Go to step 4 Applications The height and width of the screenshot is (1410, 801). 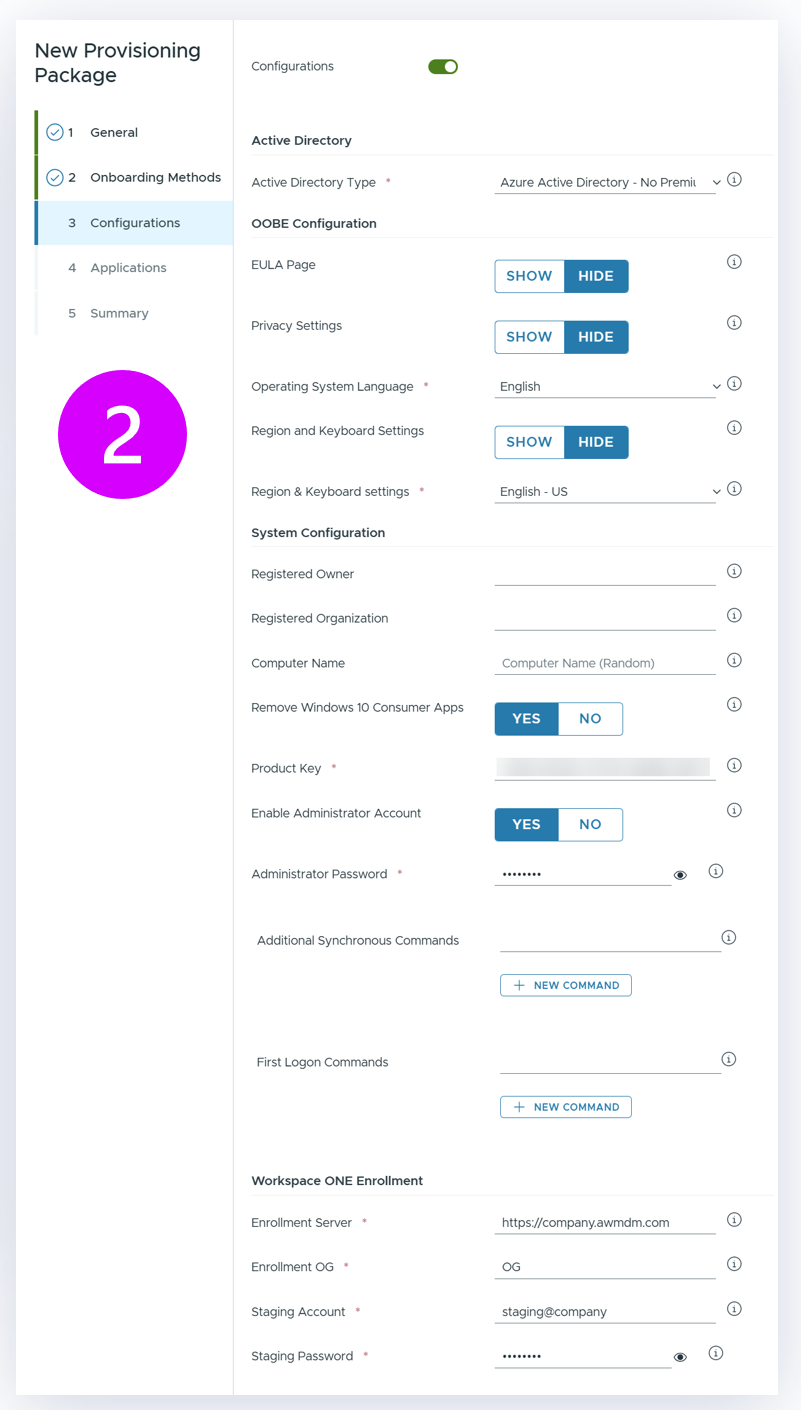tap(128, 267)
